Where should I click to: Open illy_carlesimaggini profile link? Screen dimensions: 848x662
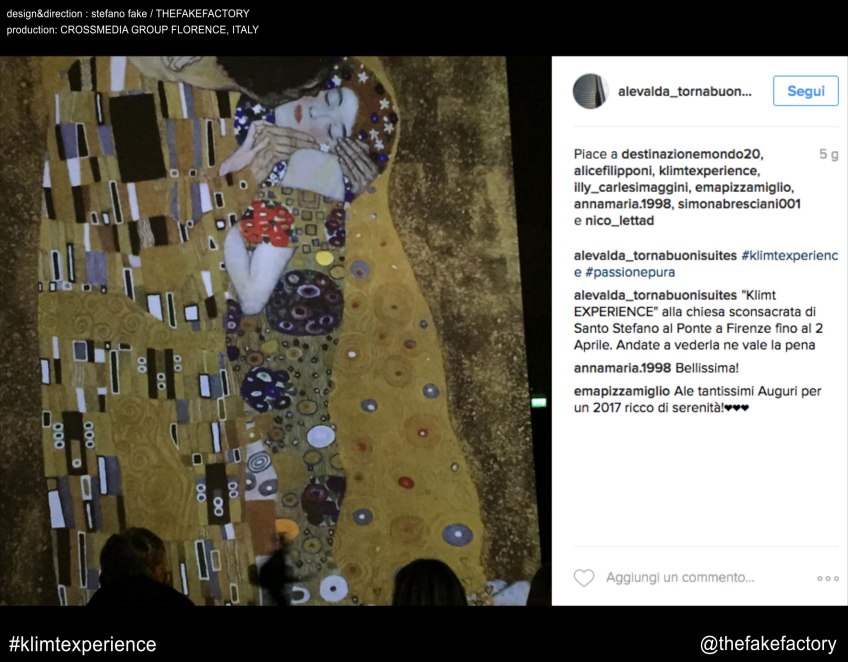(x=630, y=188)
